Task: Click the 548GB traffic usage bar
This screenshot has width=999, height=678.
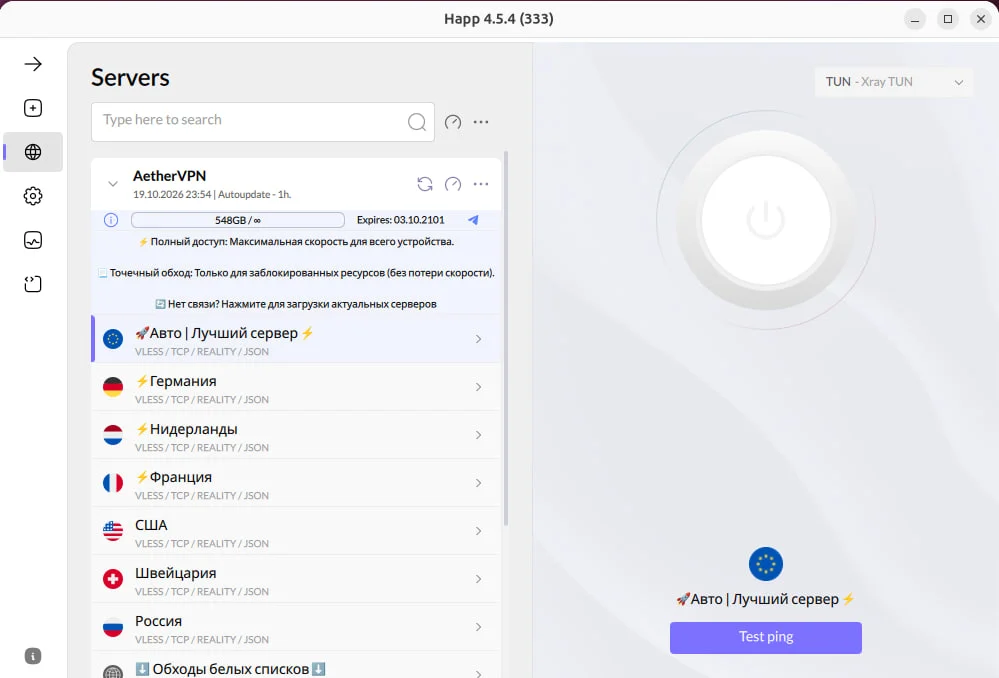Action: point(238,220)
